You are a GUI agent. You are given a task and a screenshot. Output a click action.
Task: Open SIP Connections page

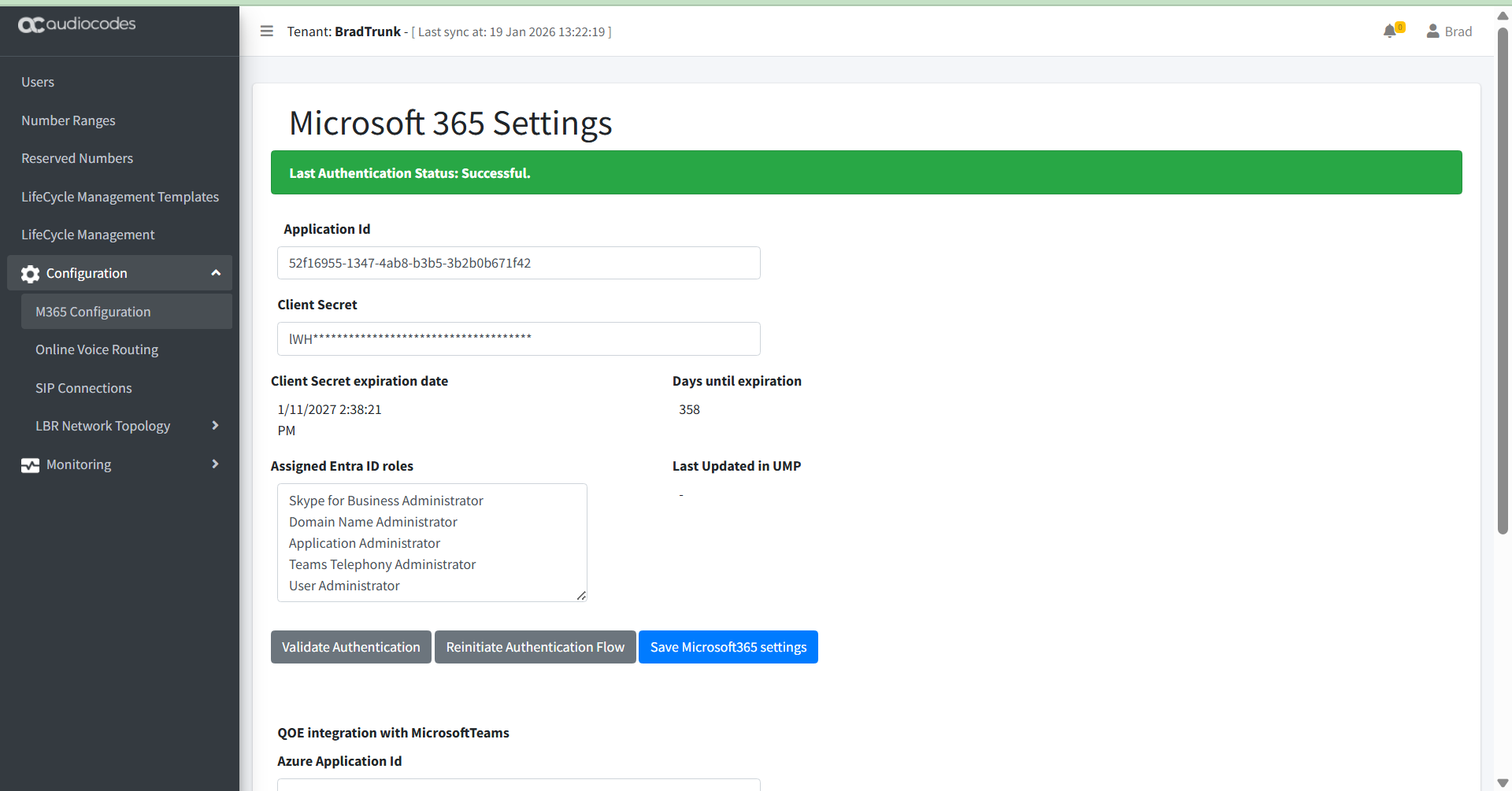pos(83,388)
